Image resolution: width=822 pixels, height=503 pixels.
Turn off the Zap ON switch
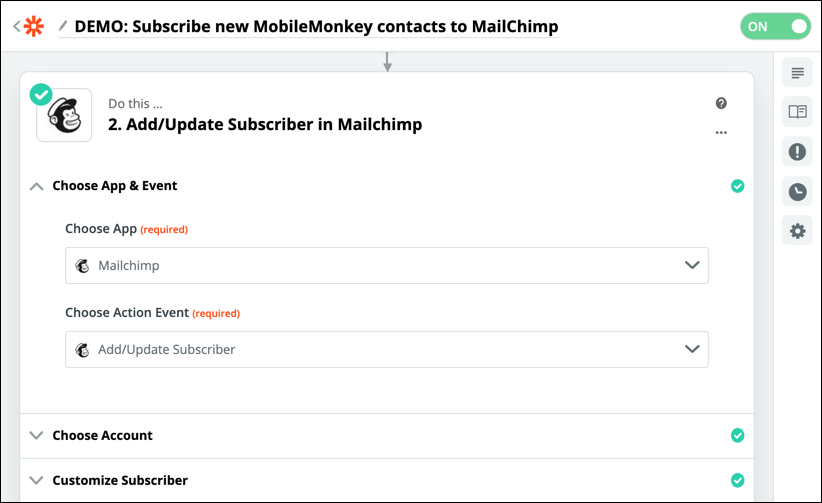775,26
